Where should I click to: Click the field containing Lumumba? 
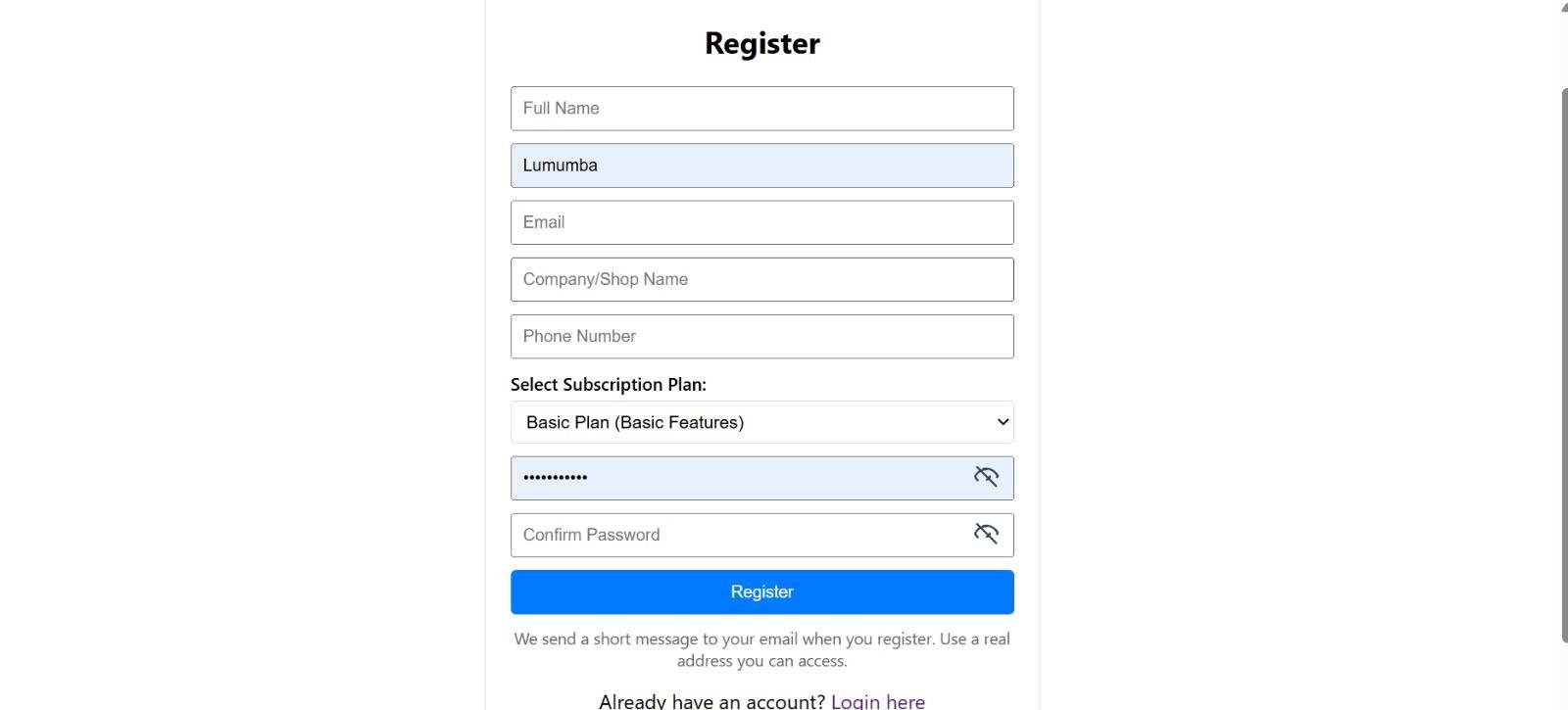(761, 166)
